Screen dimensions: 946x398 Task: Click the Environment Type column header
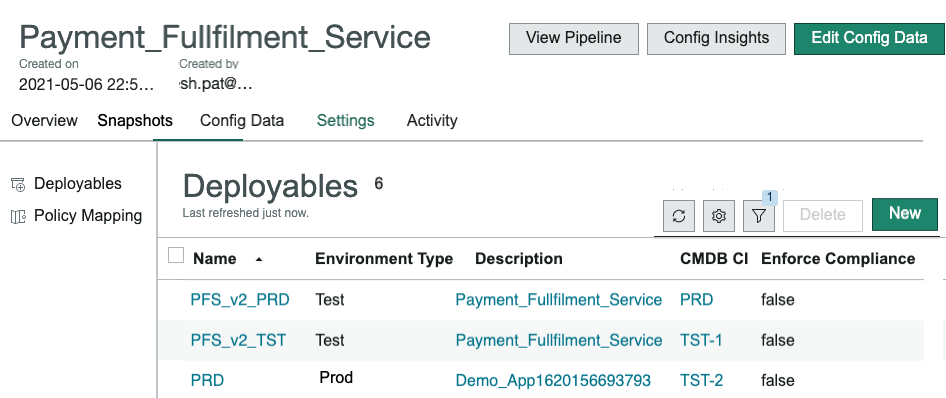(x=384, y=259)
